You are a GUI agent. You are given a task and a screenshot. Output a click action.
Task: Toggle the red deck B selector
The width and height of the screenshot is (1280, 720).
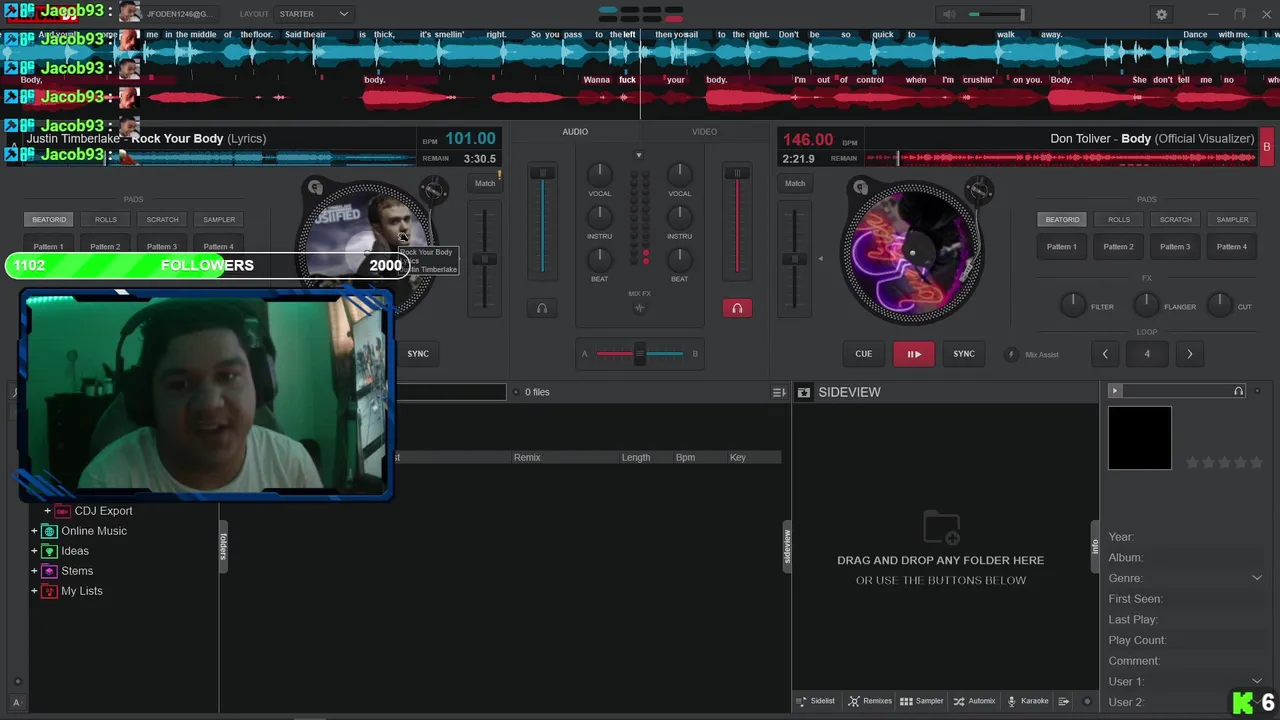pos(1267,147)
